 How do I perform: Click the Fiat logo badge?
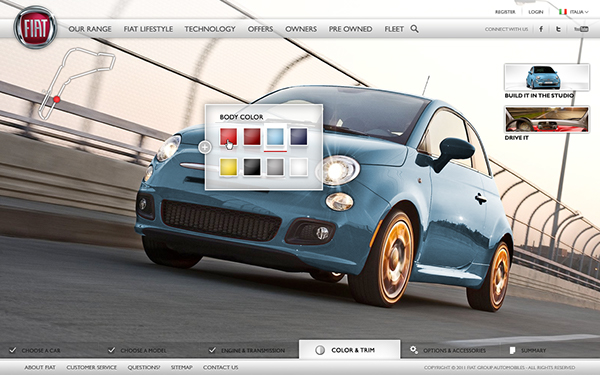[x=35, y=27]
